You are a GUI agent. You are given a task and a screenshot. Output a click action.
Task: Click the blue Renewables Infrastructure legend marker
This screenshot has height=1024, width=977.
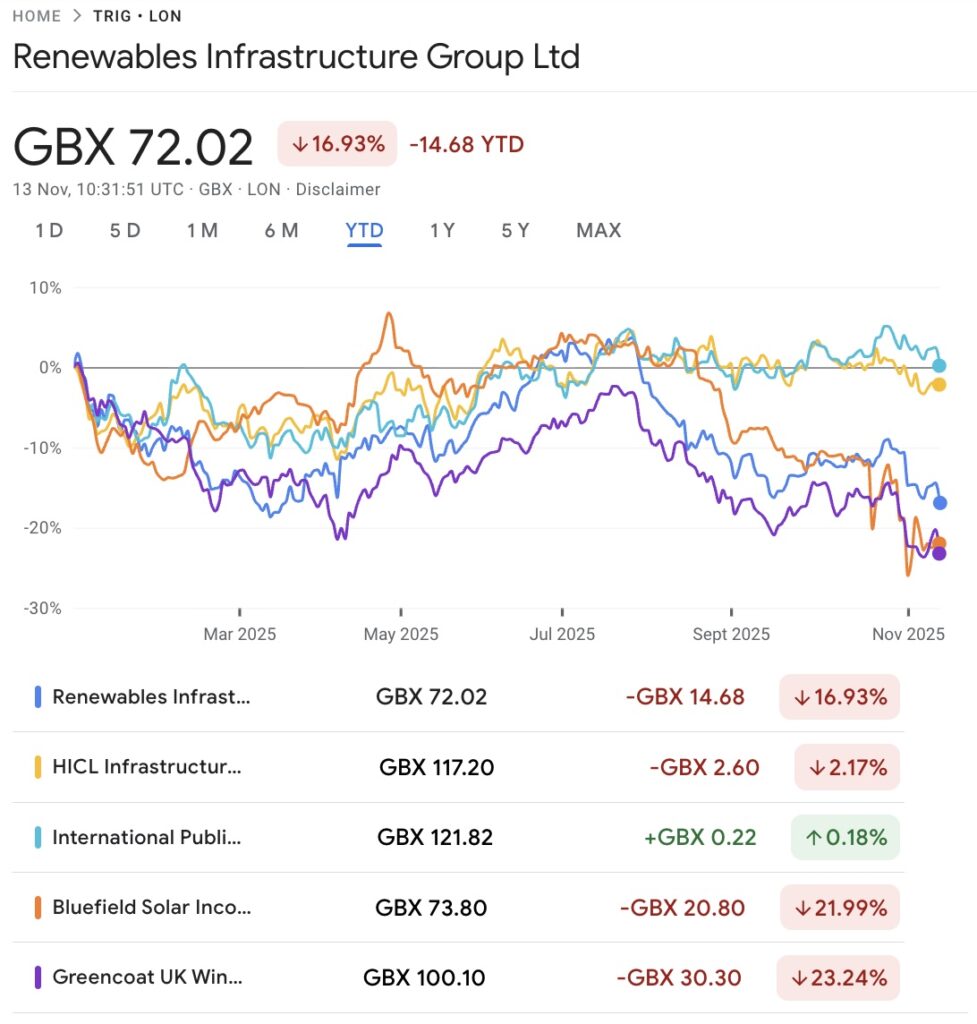[40, 697]
